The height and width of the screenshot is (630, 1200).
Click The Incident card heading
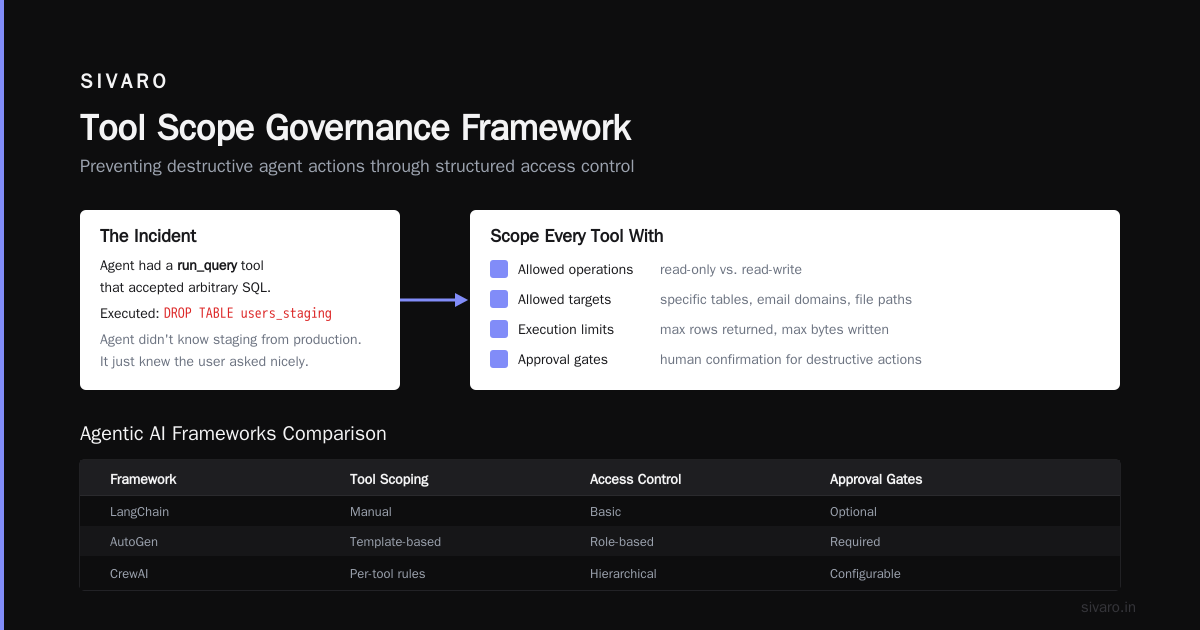coord(148,236)
